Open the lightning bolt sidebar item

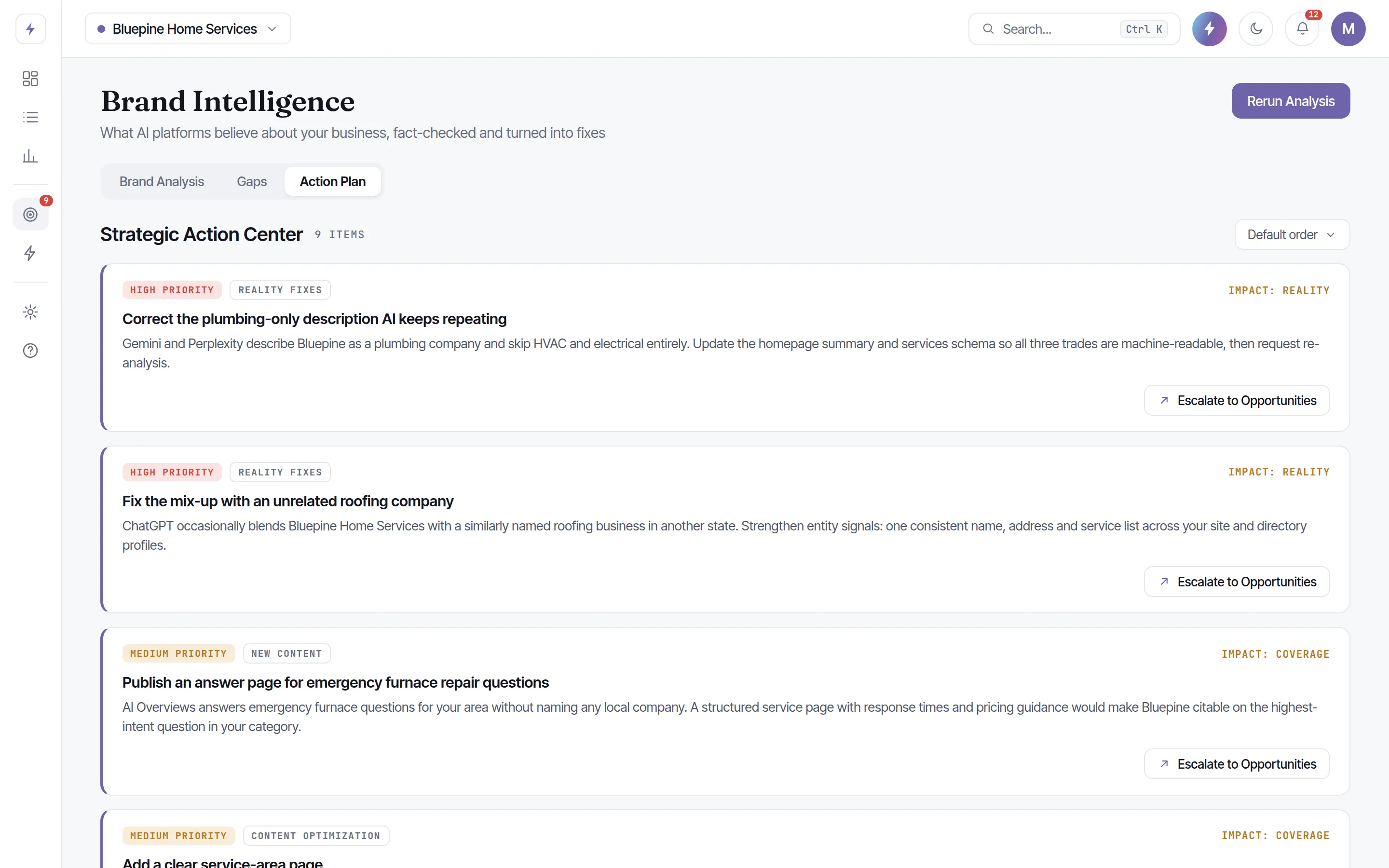[30, 253]
